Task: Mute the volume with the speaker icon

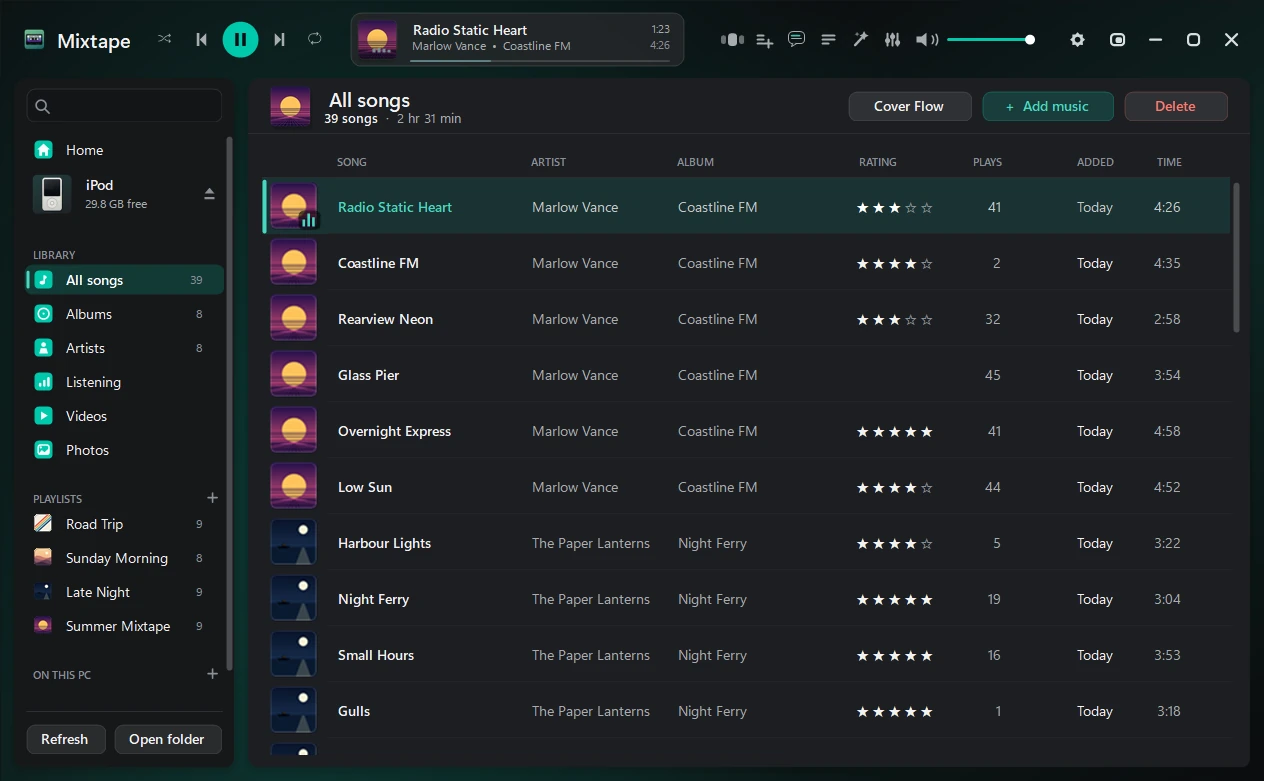Action: (927, 40)
